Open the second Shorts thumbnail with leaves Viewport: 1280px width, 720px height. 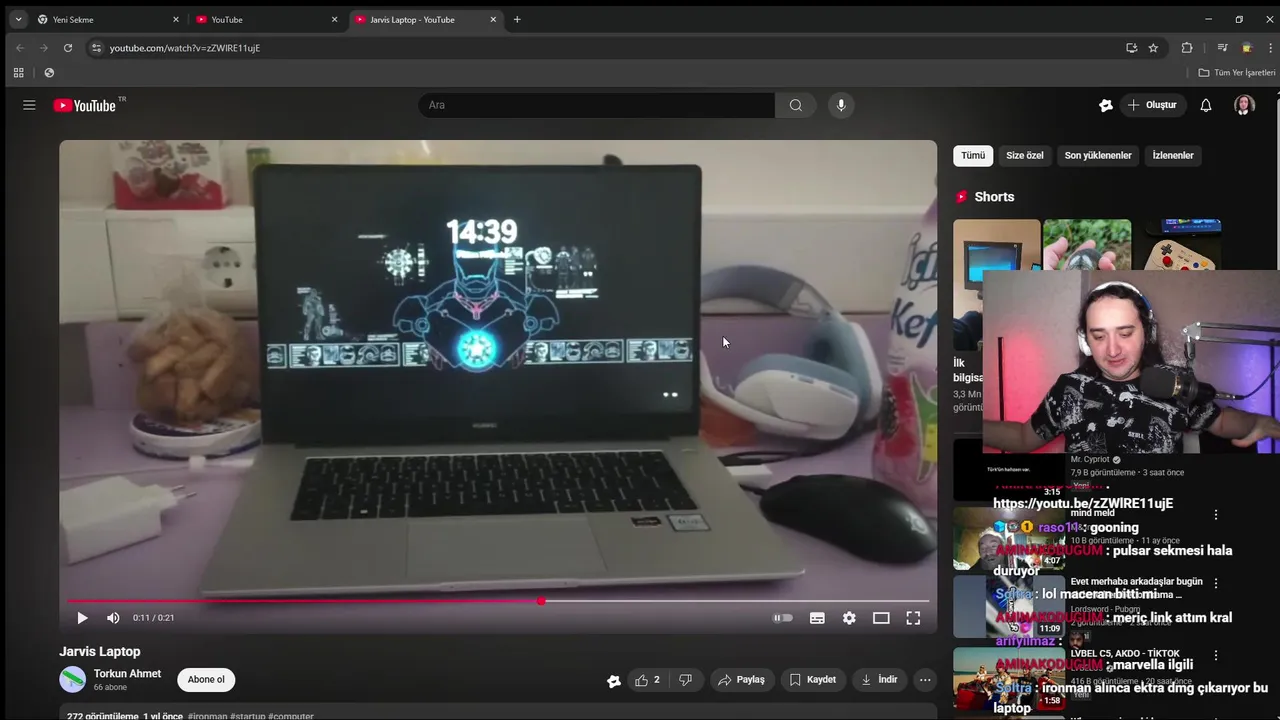(x=1087, y=245)
